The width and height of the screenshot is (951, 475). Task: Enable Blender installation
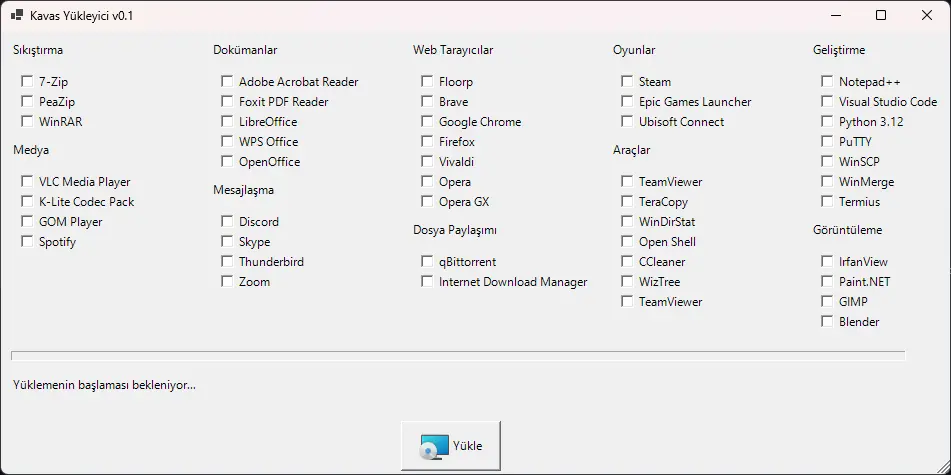[x=827, y=322]
